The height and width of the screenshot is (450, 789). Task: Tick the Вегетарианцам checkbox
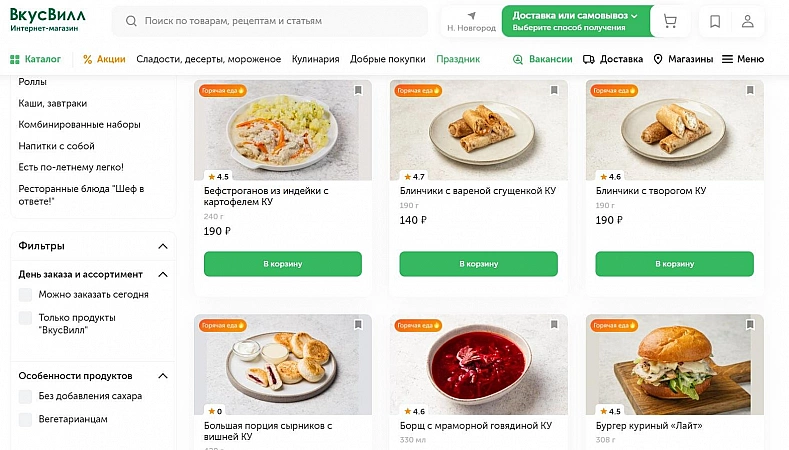pyautogui.click(x=25, y=419)
